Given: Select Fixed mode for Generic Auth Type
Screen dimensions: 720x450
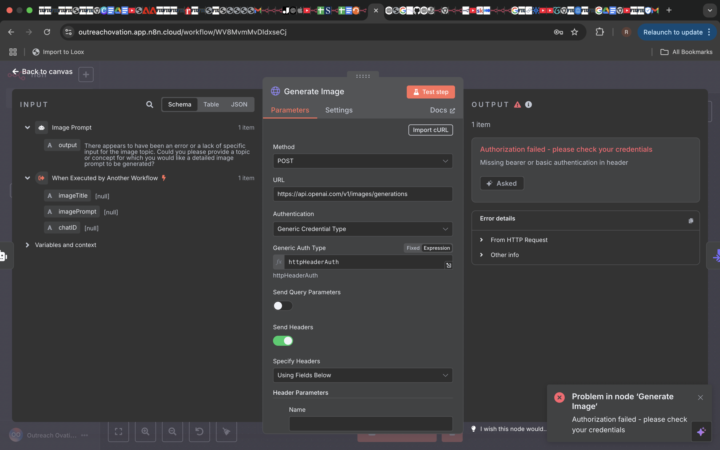Looking at the screenshot, I should coord(413,248).
